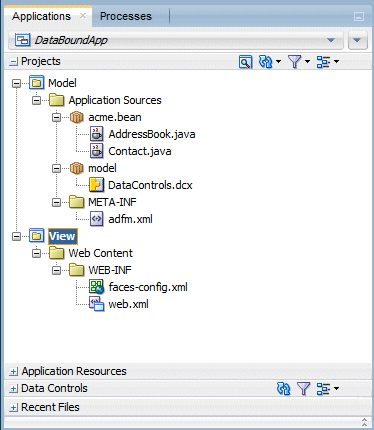Minimize the navigator panel
This screenshot has height=430, width=374.
pyautogui.click(x=359, y=17)
